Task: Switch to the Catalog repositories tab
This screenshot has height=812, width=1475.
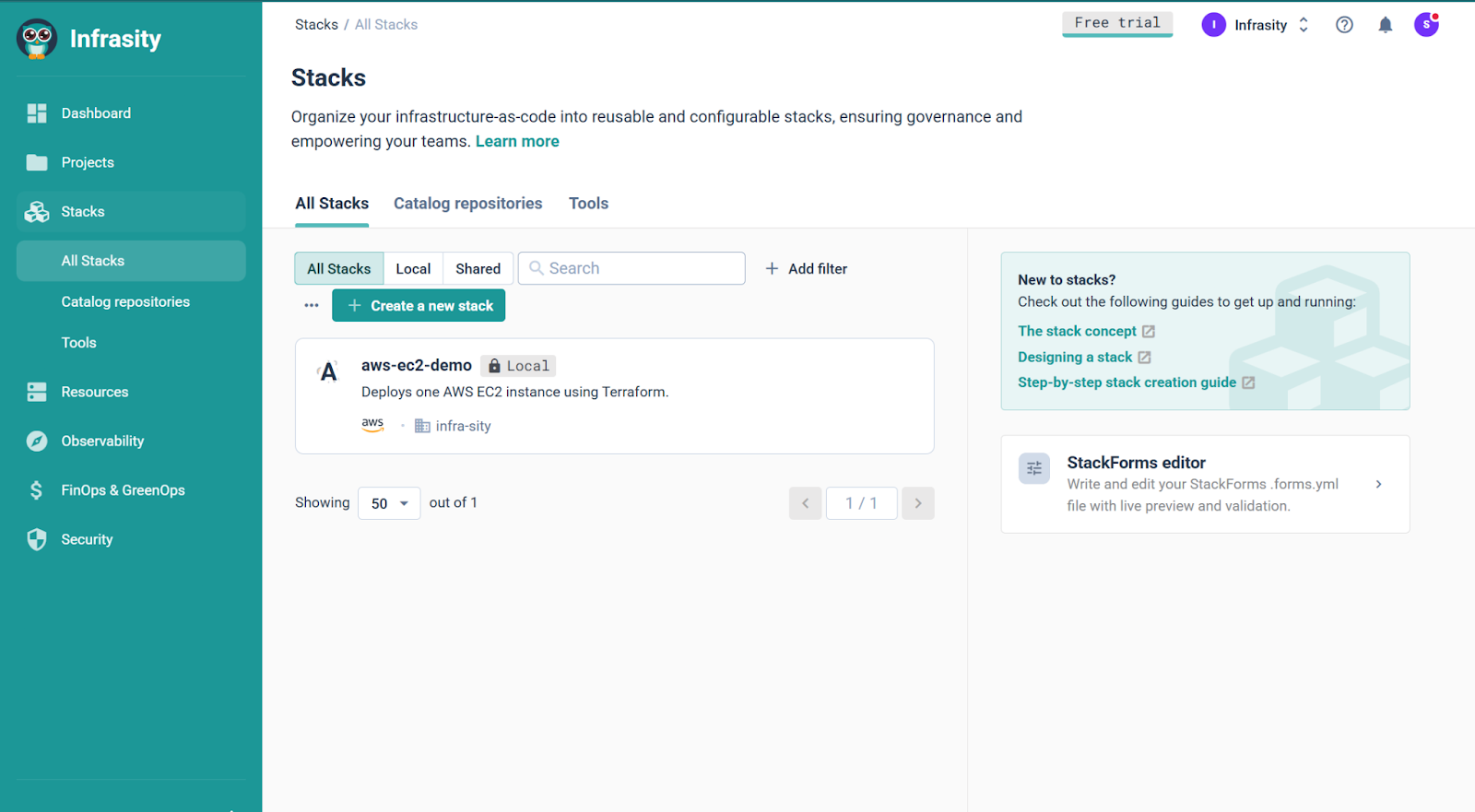Action: 467,204
